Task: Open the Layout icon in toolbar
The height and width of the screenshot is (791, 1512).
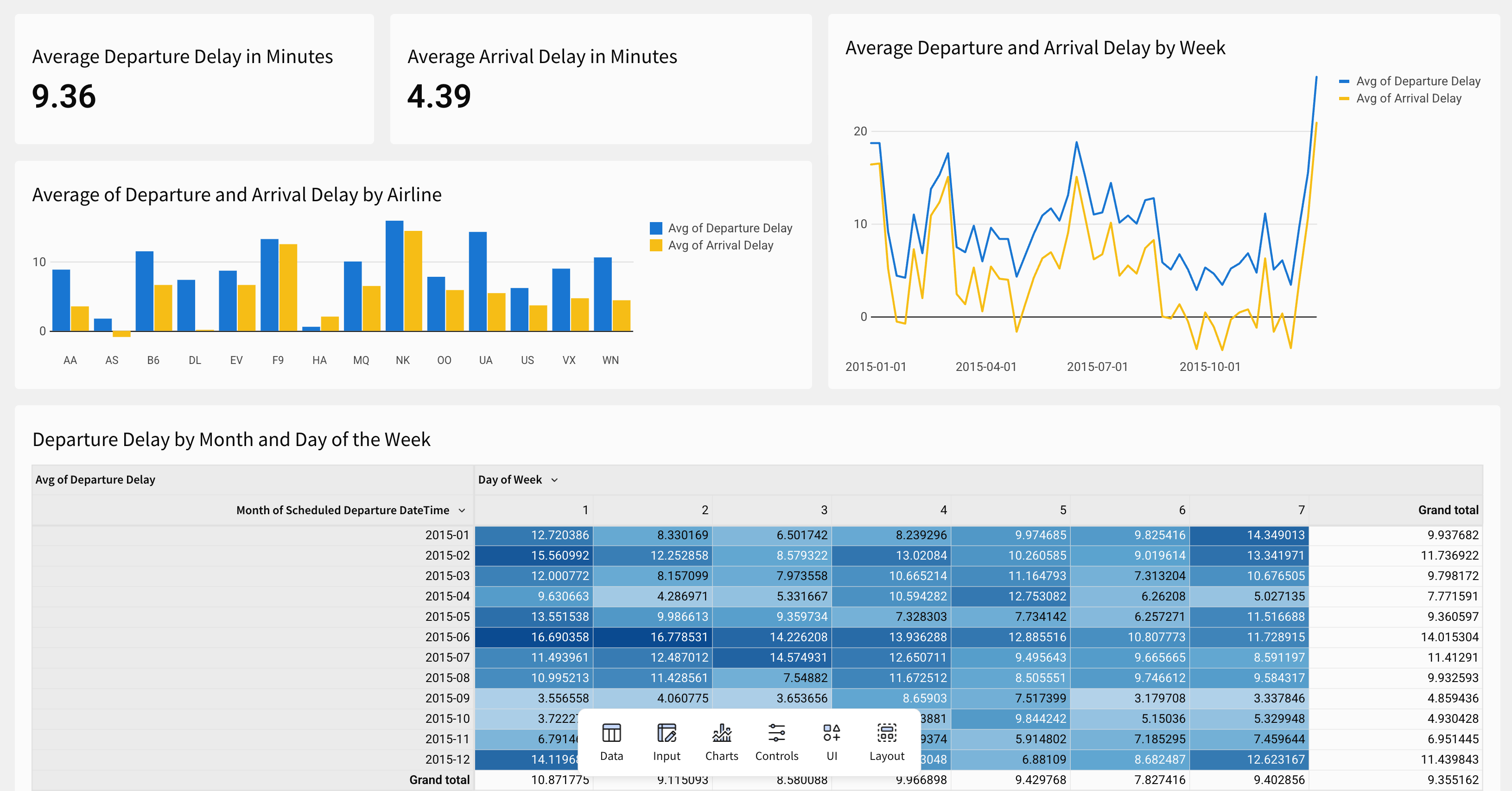Action: tap(886, 733)
